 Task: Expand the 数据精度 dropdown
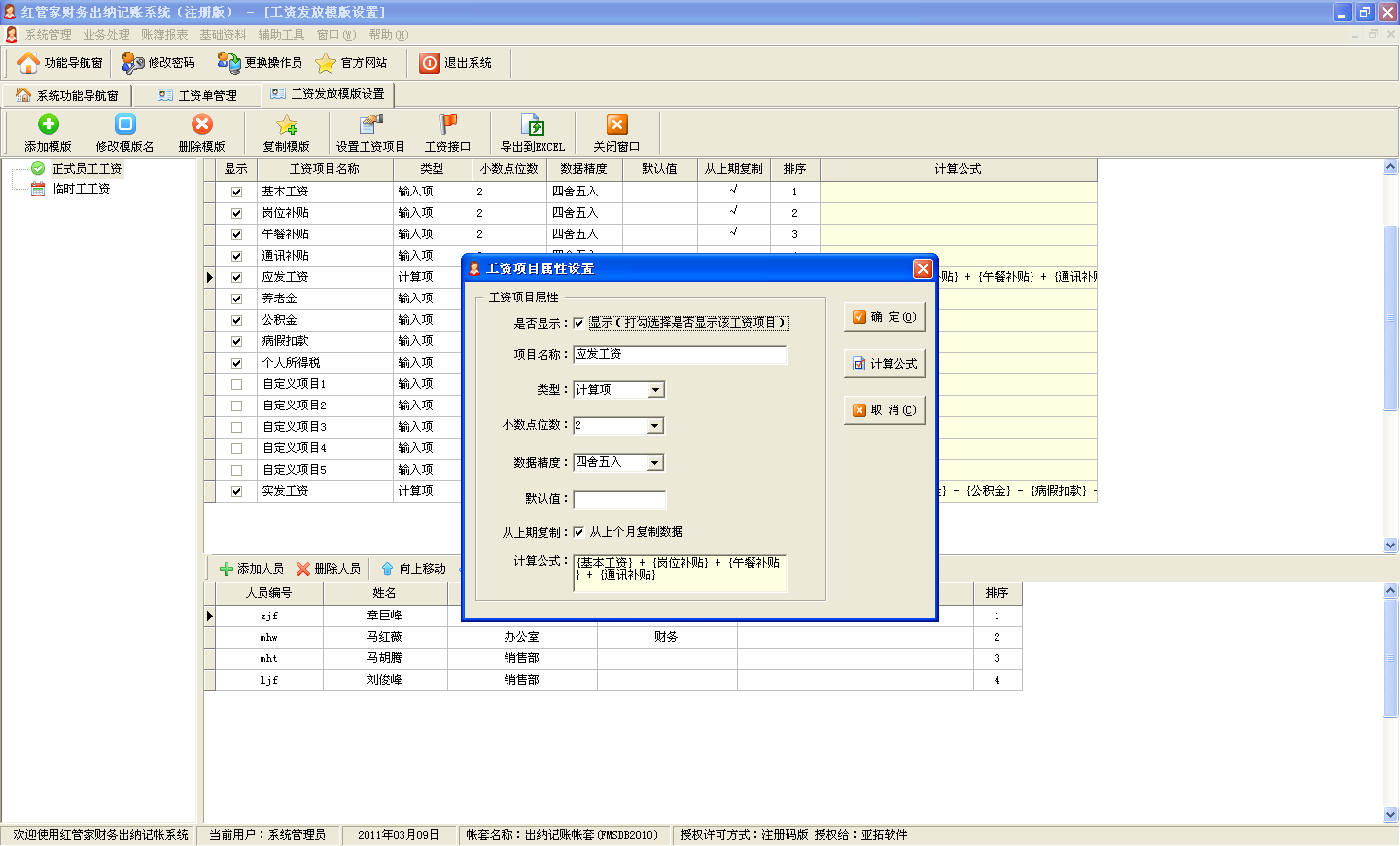coord(655,463)
